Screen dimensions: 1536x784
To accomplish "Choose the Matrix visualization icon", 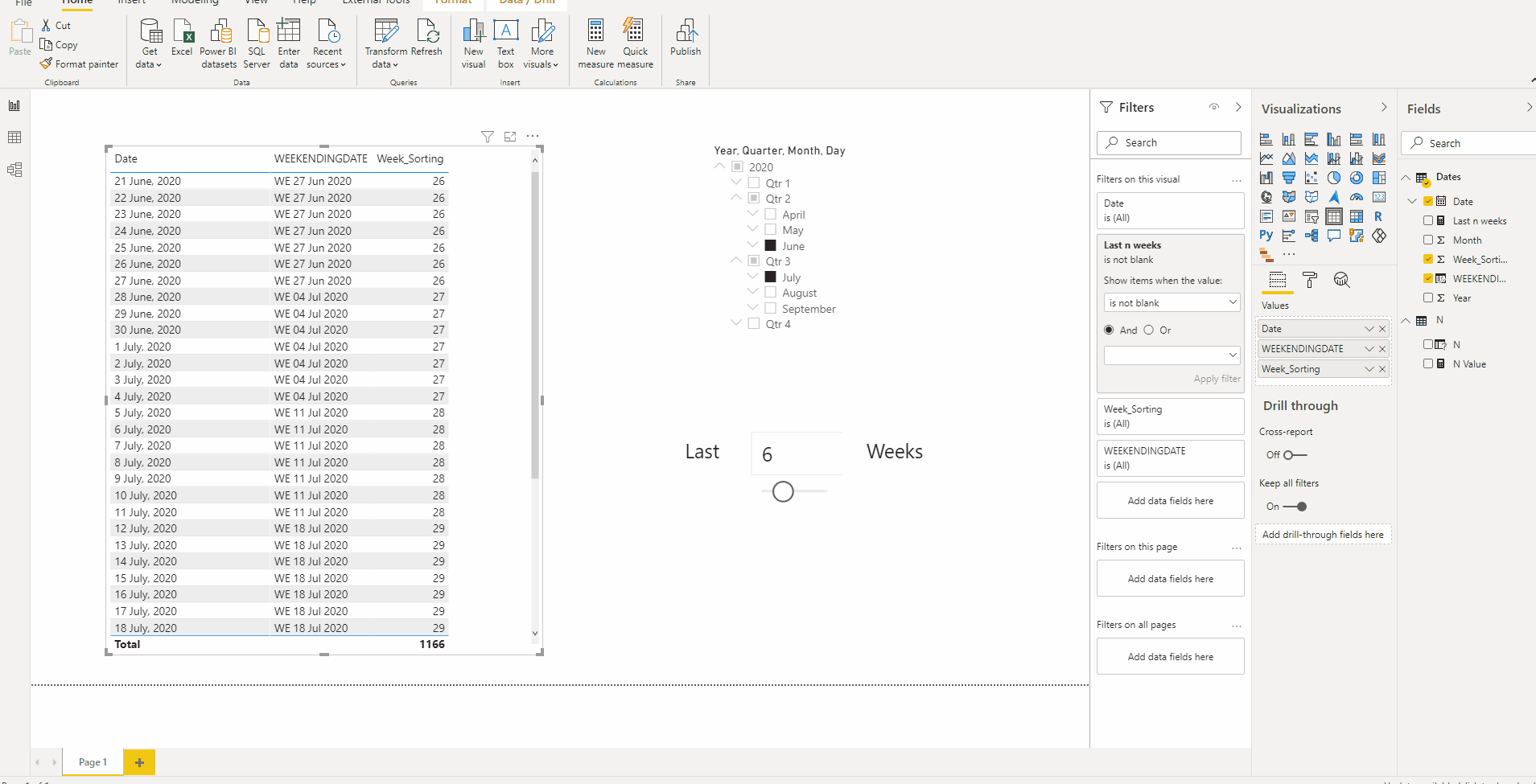I will click(x=1357, y=216).
